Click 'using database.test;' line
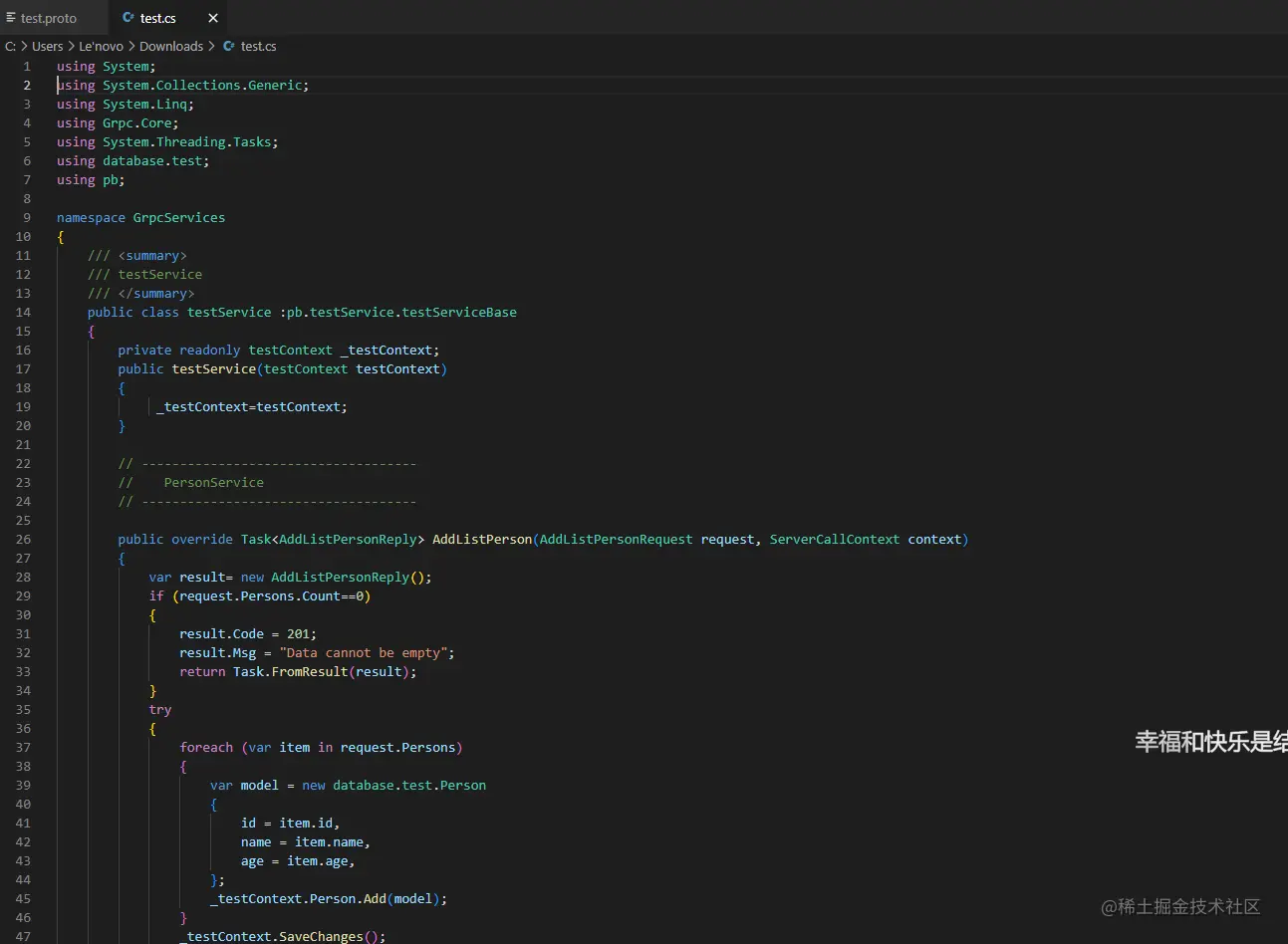Screen dimensions: 1288x944 point(133,160)
